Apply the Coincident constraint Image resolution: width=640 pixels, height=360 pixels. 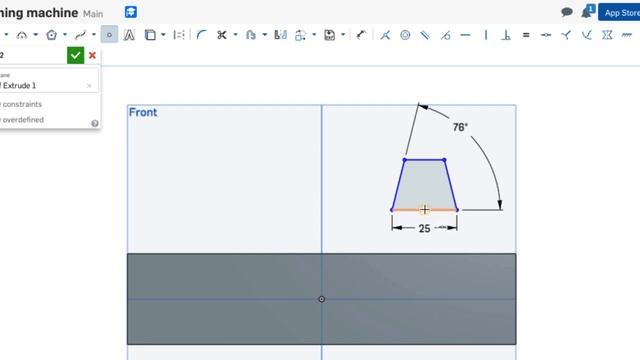(385, 35)
